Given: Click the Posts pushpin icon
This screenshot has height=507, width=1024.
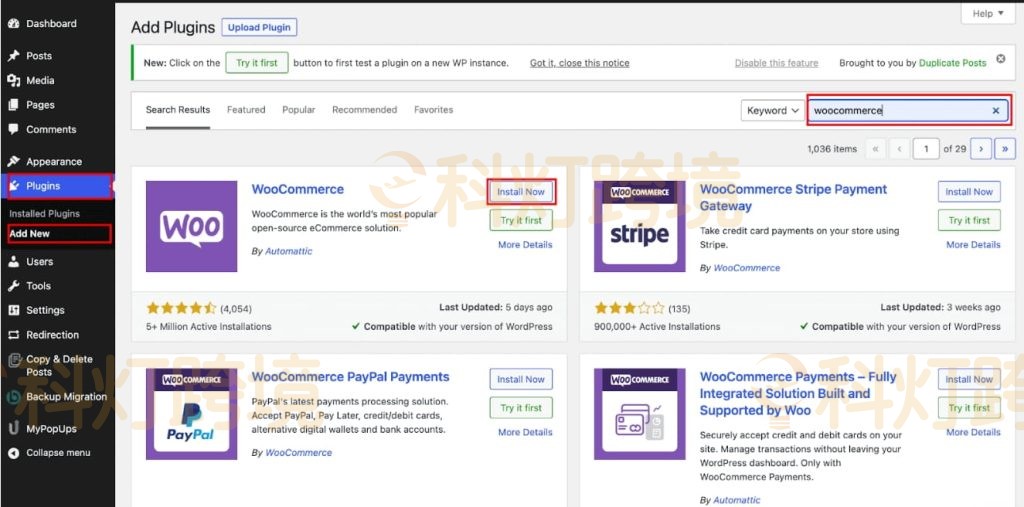Looking at the screenshot, I should click(14, 56).
